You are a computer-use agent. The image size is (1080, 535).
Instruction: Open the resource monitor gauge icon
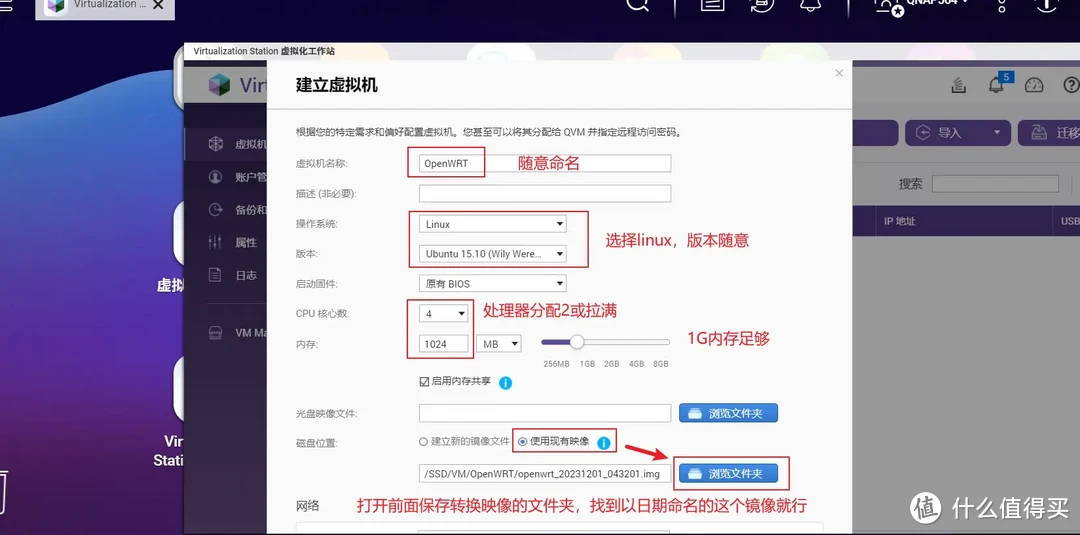pos(1034,85)
